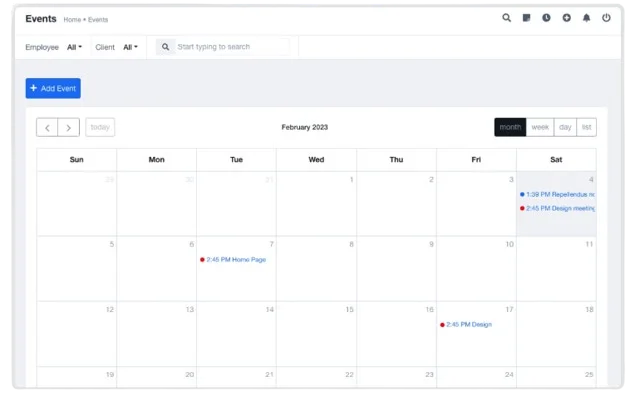Screen dimensions: 630x396
Task: Select February 20 day number
Action: [190, 375]
